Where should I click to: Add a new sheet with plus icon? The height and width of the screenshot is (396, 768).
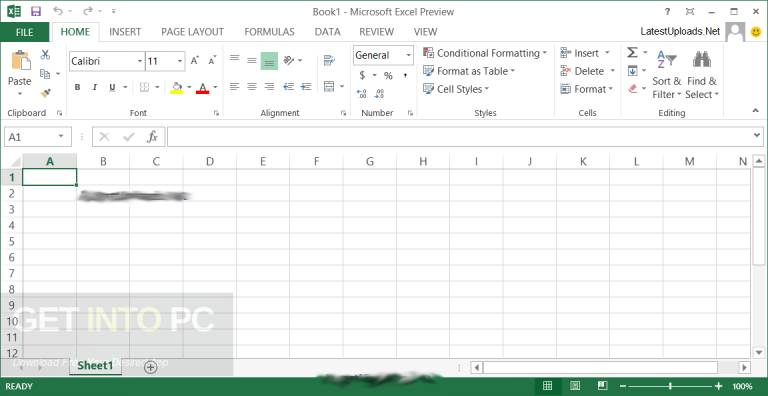(151, 367)
